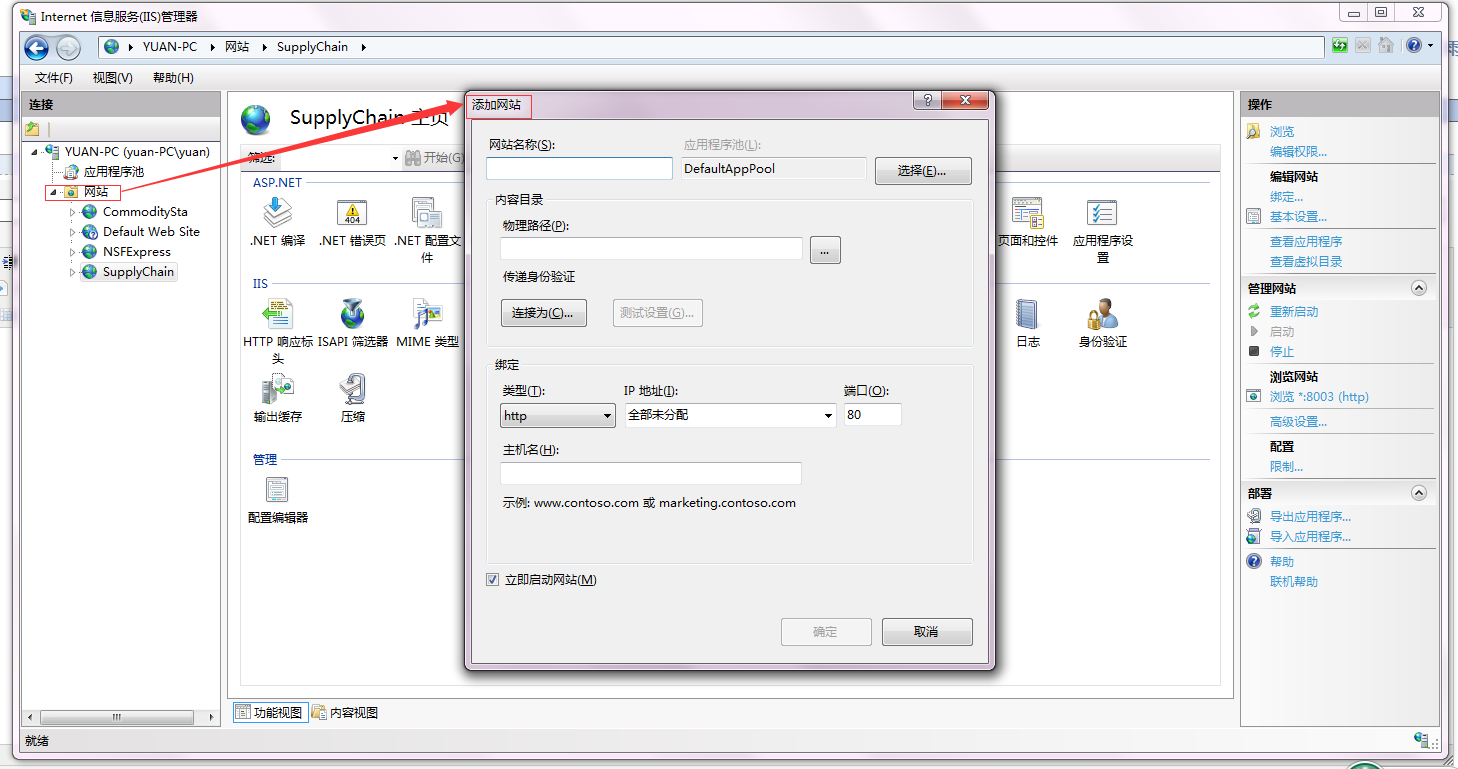Open the .NET 配置文件 feature icon
The image size is (1458, 769).
[x=427, y=213]
